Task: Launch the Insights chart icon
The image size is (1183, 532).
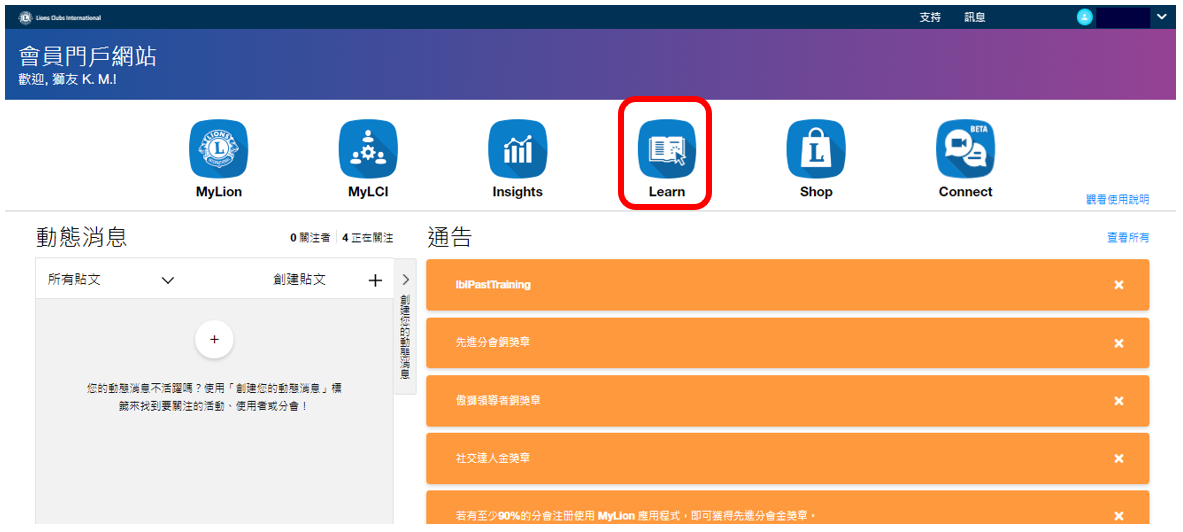Action: (517, 149)
